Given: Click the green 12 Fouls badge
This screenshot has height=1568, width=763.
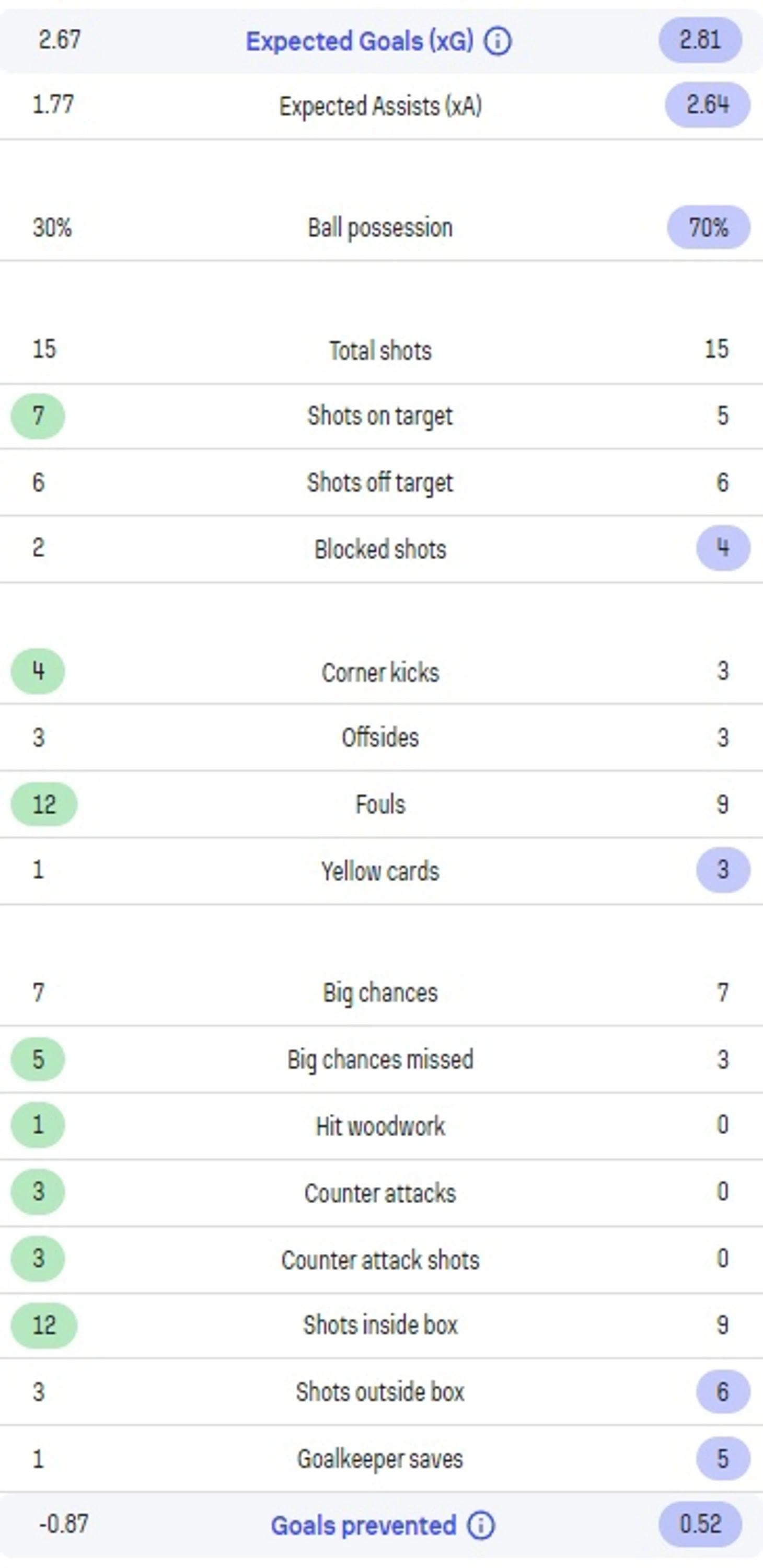Looking at the screenshot, I should pyautogui.click(x=44, y=805).
